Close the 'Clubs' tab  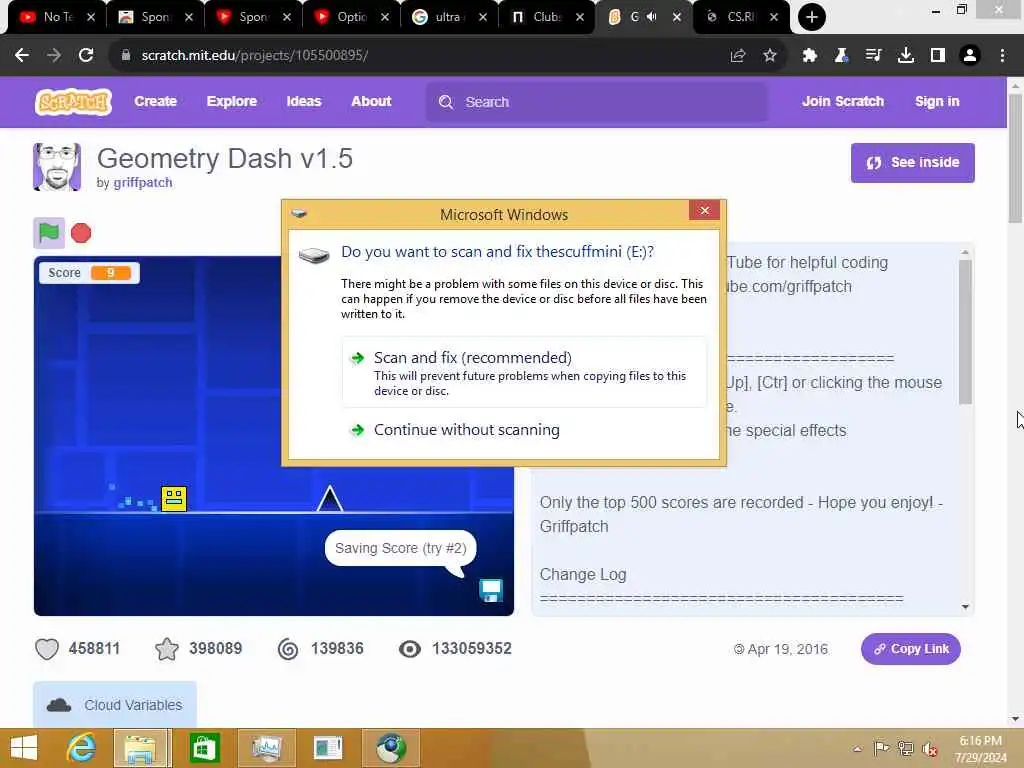(x=580, y=17)
